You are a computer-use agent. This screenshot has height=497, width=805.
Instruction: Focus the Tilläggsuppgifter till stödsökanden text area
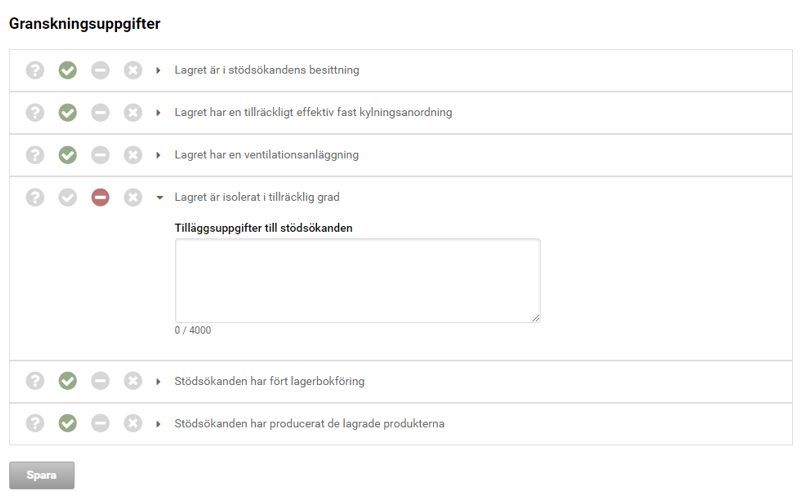[x=357, y=280]
